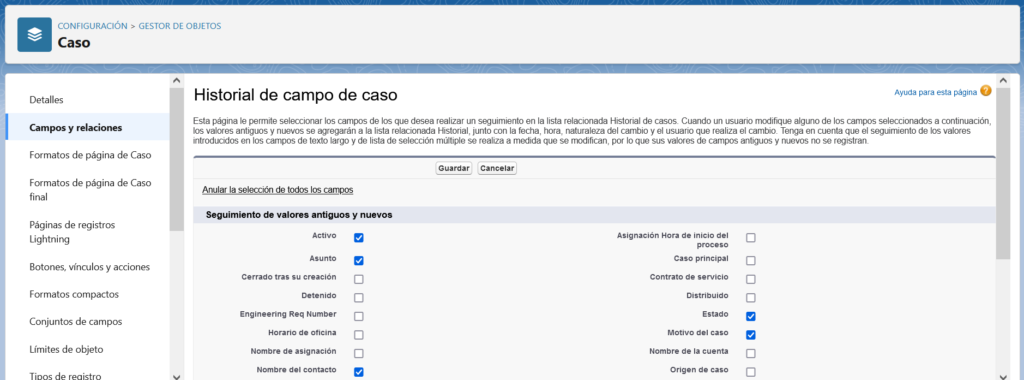Click the Cancelar button
This screenshot has width=1024, height=380.
[x=497, y=168]
